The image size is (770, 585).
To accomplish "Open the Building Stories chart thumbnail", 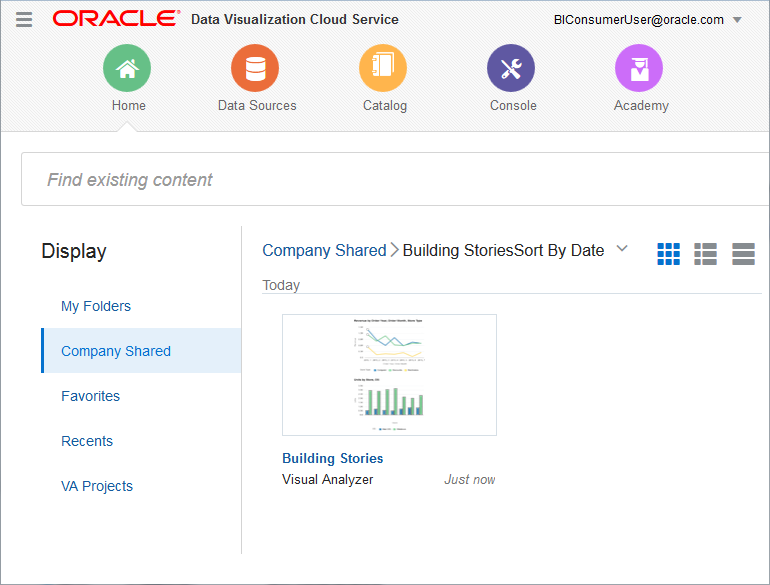I will [x=389, y=375].
